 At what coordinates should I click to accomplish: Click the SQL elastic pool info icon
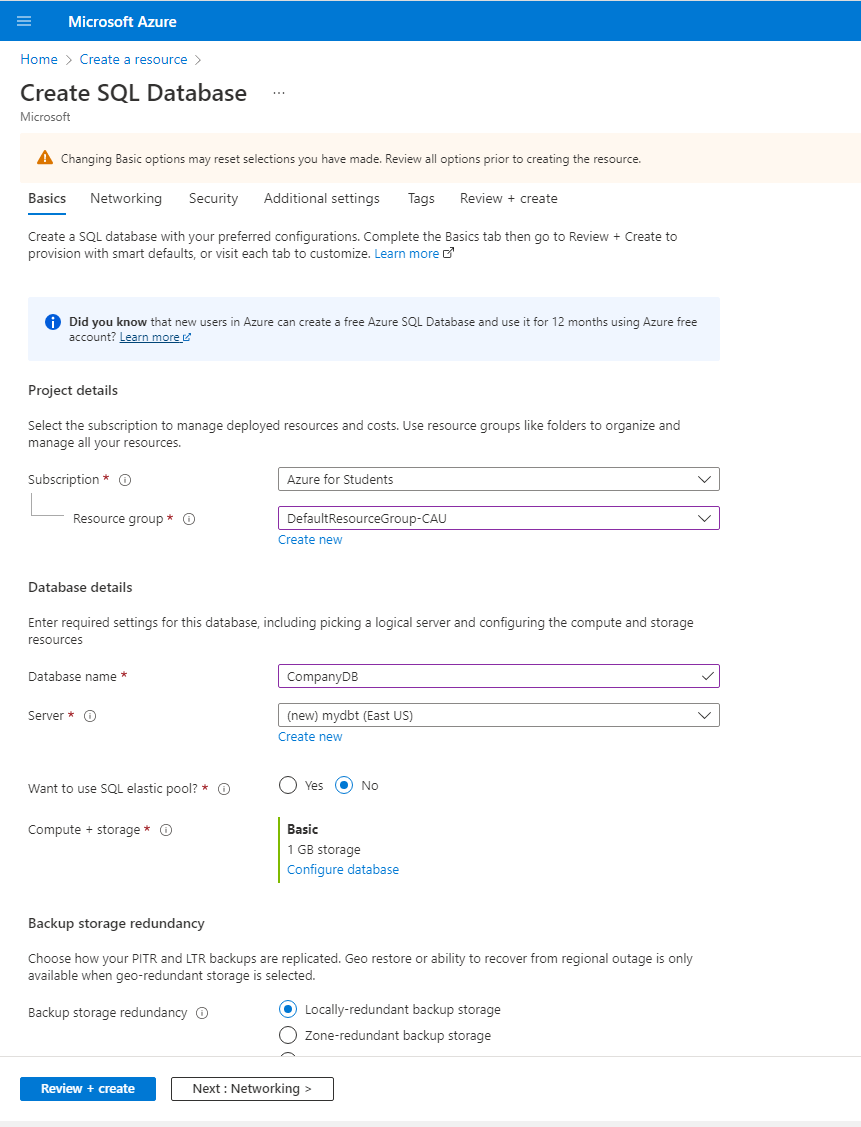(x=224, y=789)
